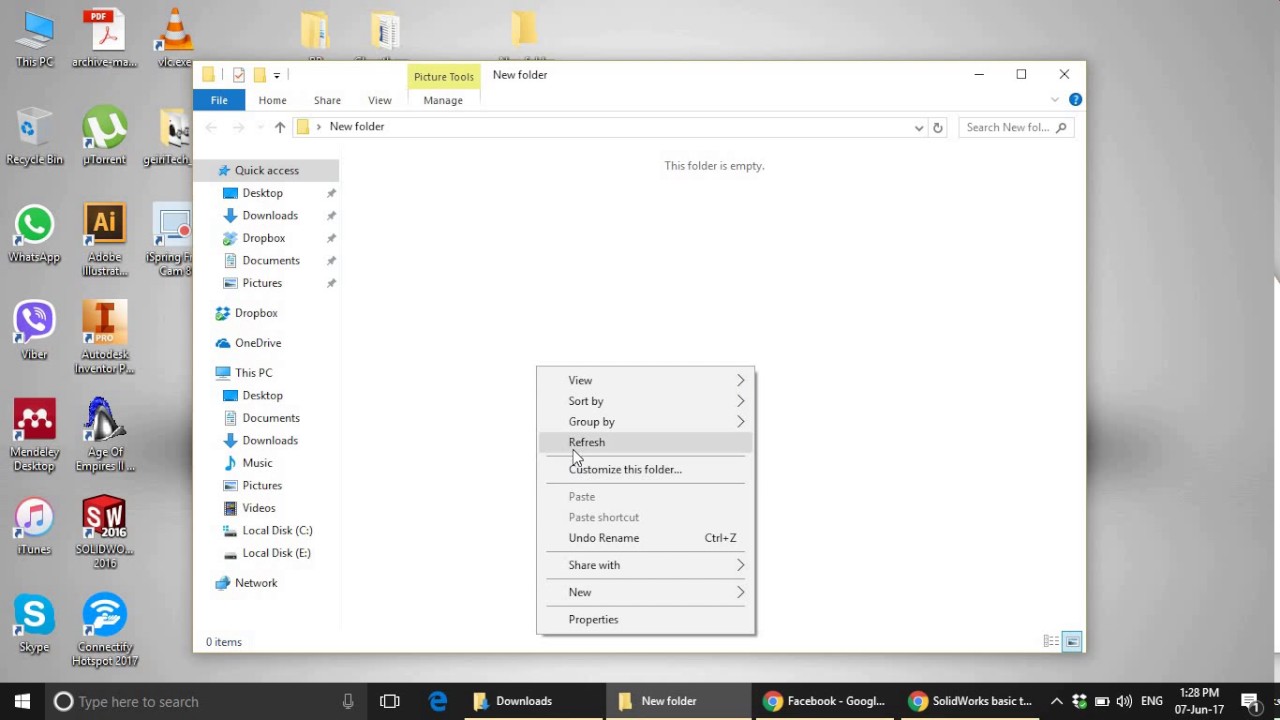Open WhatsApp desktop shortcut
The height and width of the screenshot is (720, 1280).
[34, 234]
